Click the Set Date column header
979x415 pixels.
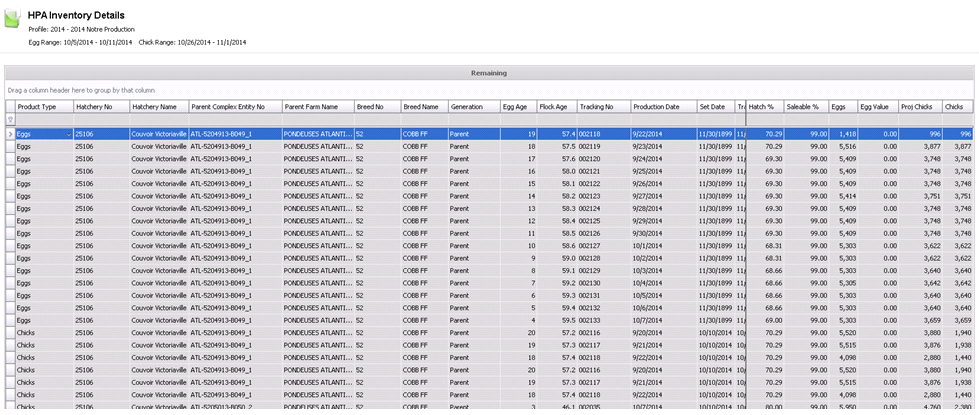tap(717, 107)
